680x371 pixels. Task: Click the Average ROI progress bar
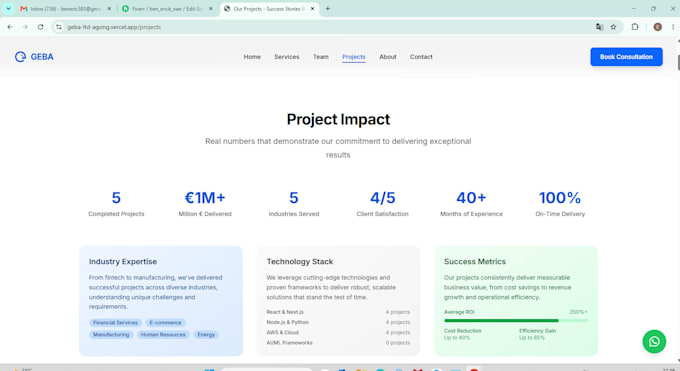pyautogui.click(x=516, y=321)
